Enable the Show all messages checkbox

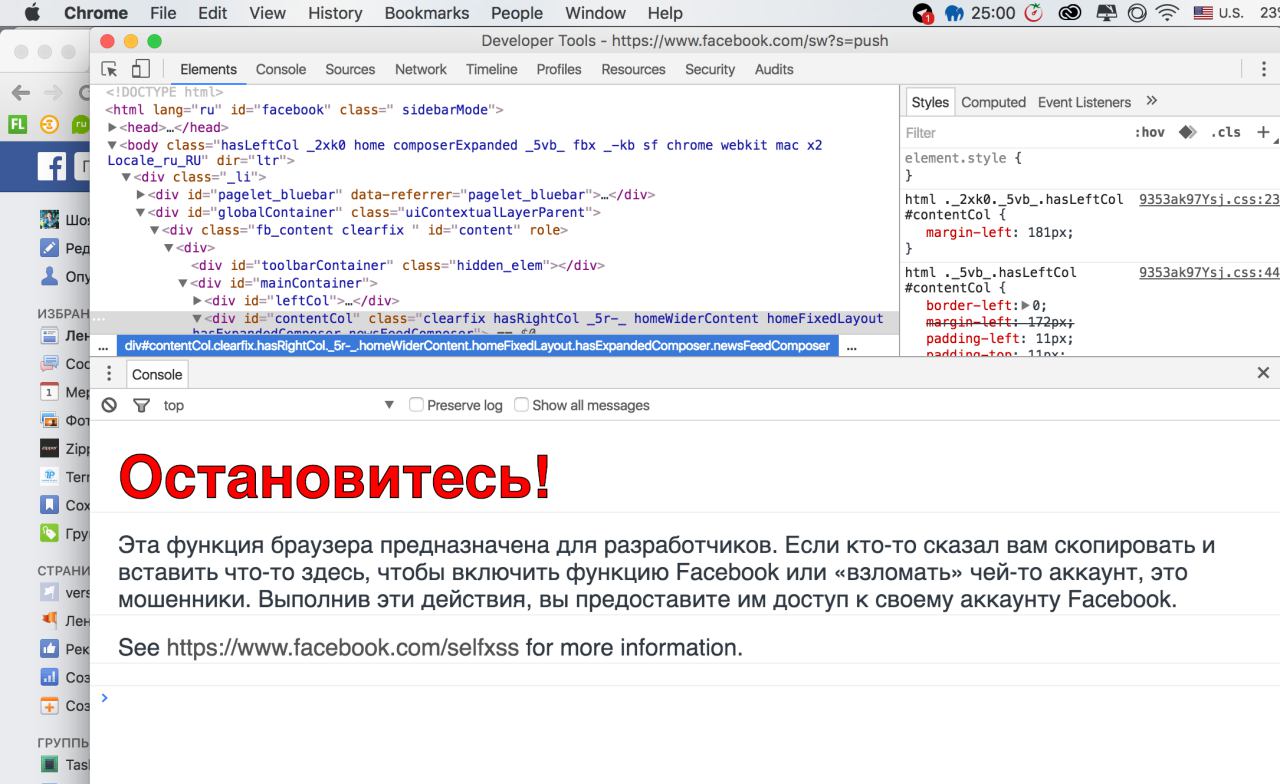(x=521, y=405)
